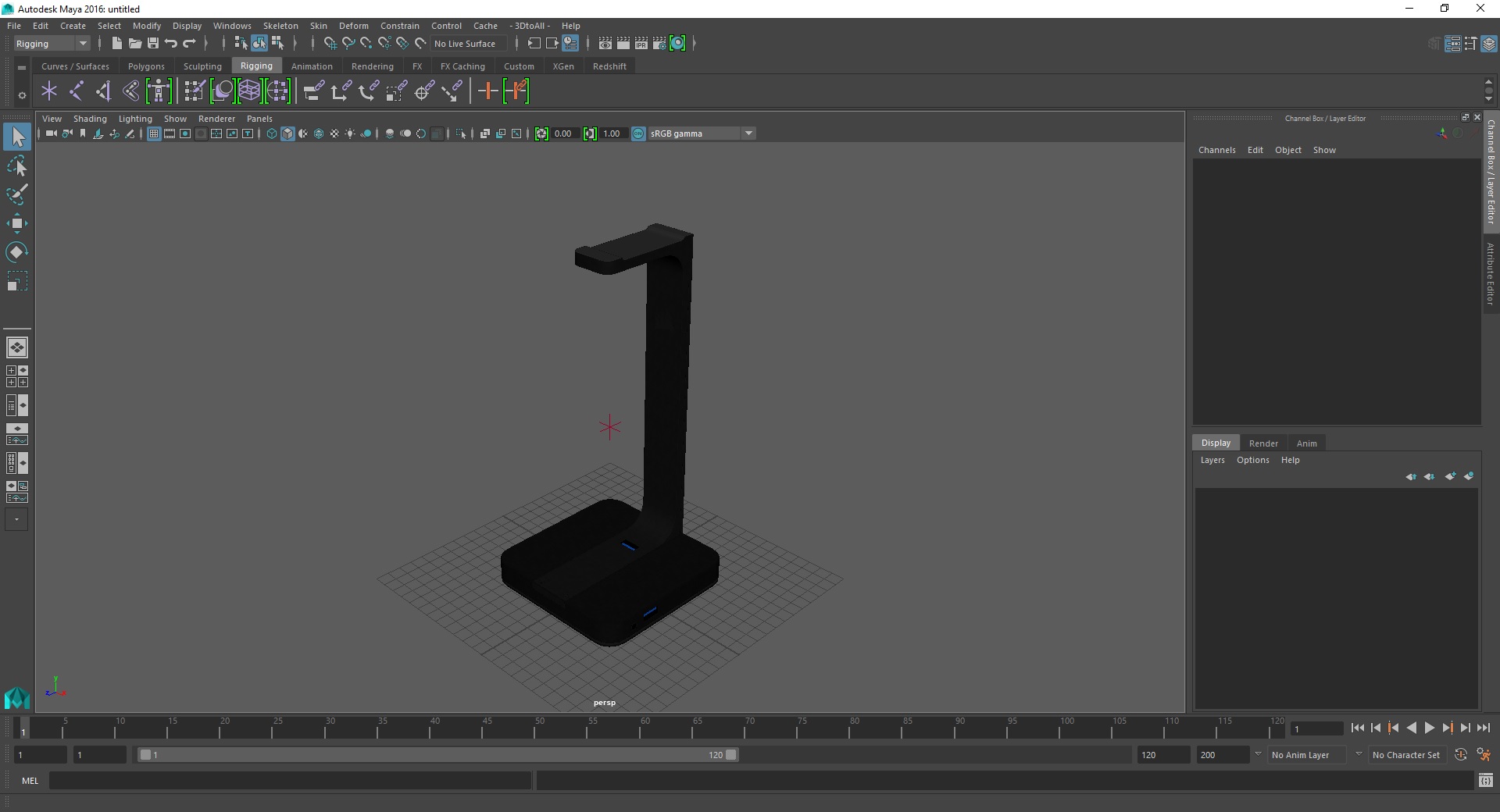Open the toolbox panel layout dropdown arrow
1500x812 pixels.
16,519
